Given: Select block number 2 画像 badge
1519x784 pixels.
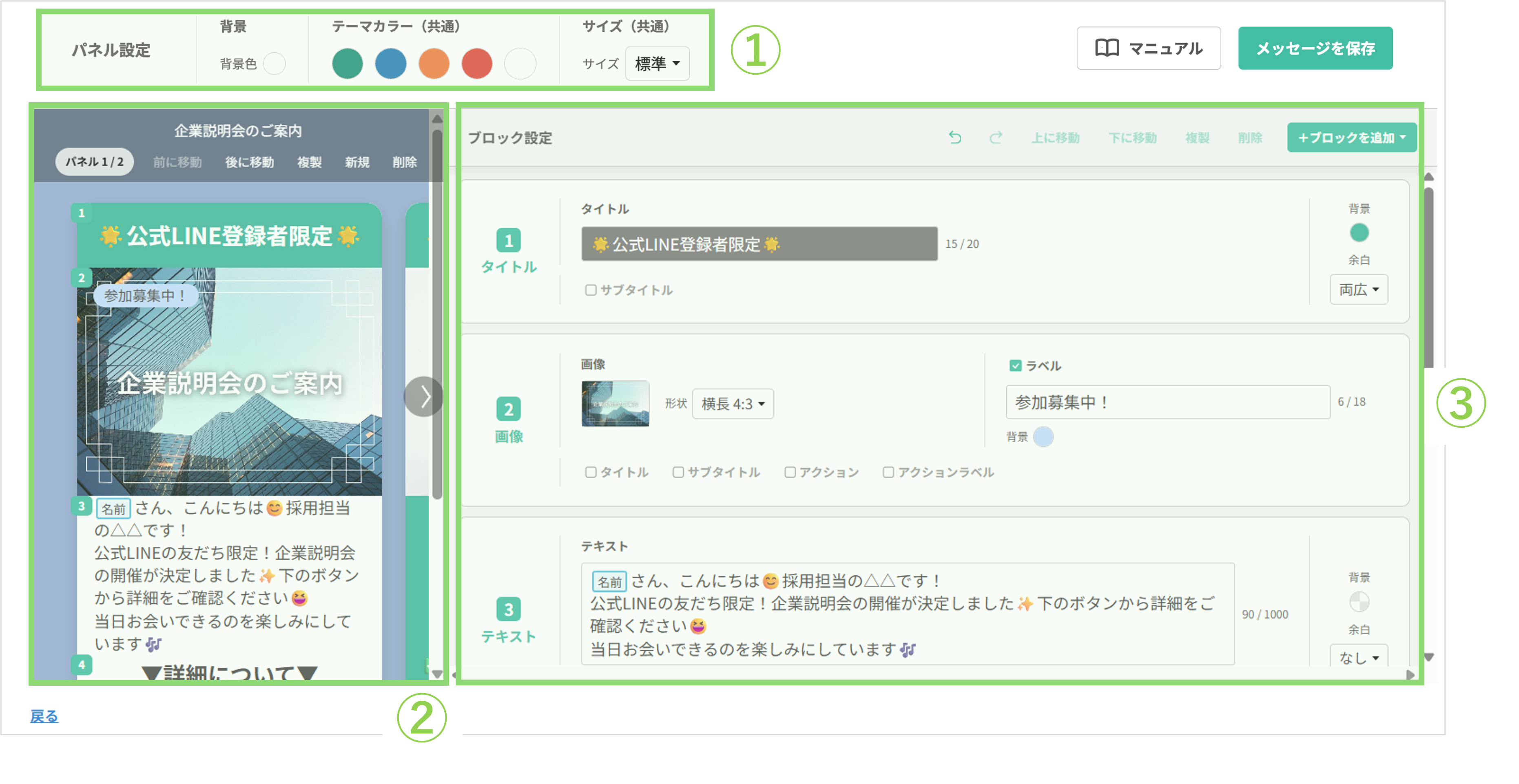Looking at the screenshot, I should pyautogui.click(x=508, y=409).
